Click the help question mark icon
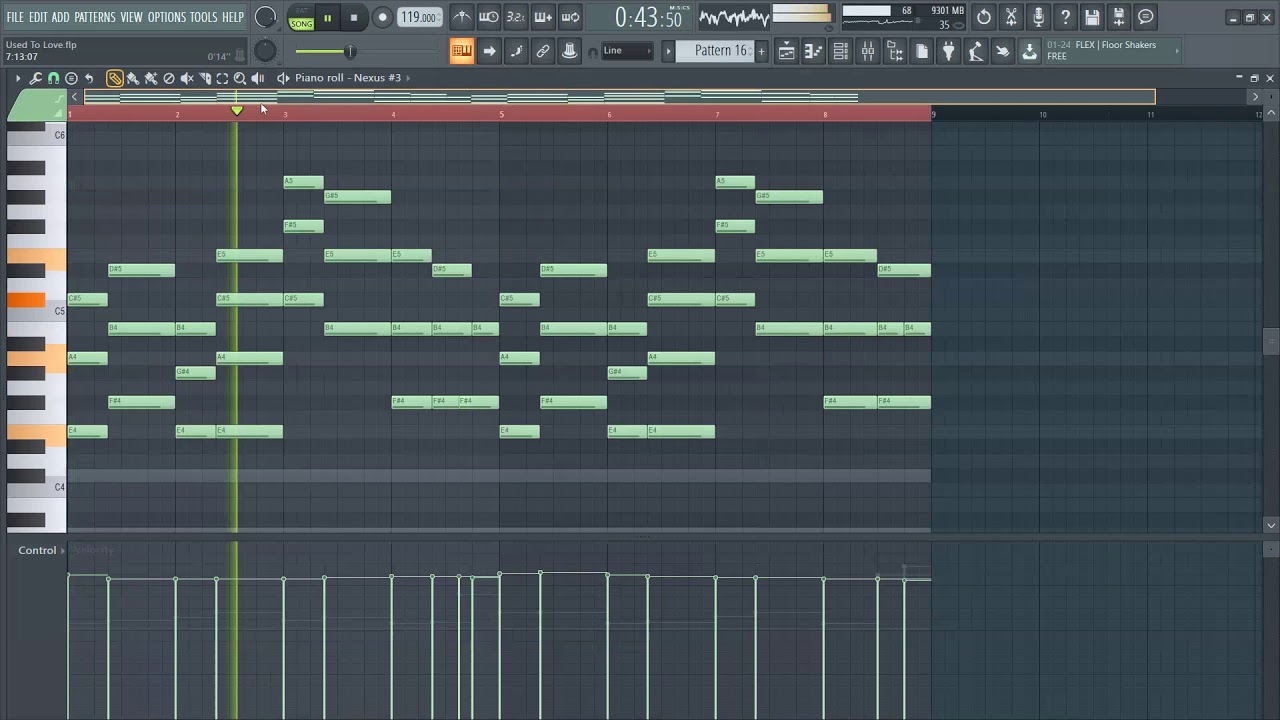 [1065, 17]
